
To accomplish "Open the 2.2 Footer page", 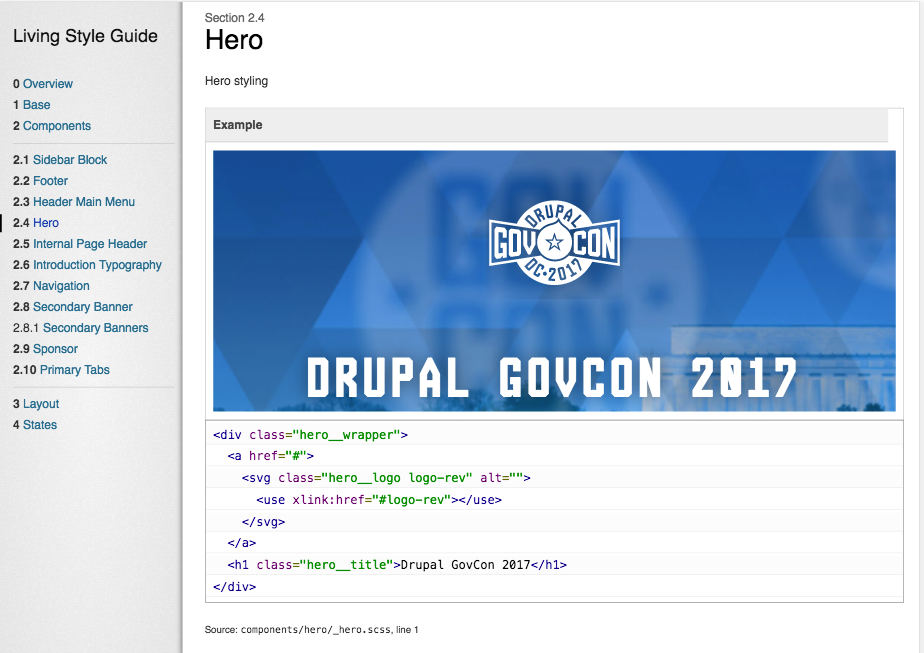I will click(41, 181).
